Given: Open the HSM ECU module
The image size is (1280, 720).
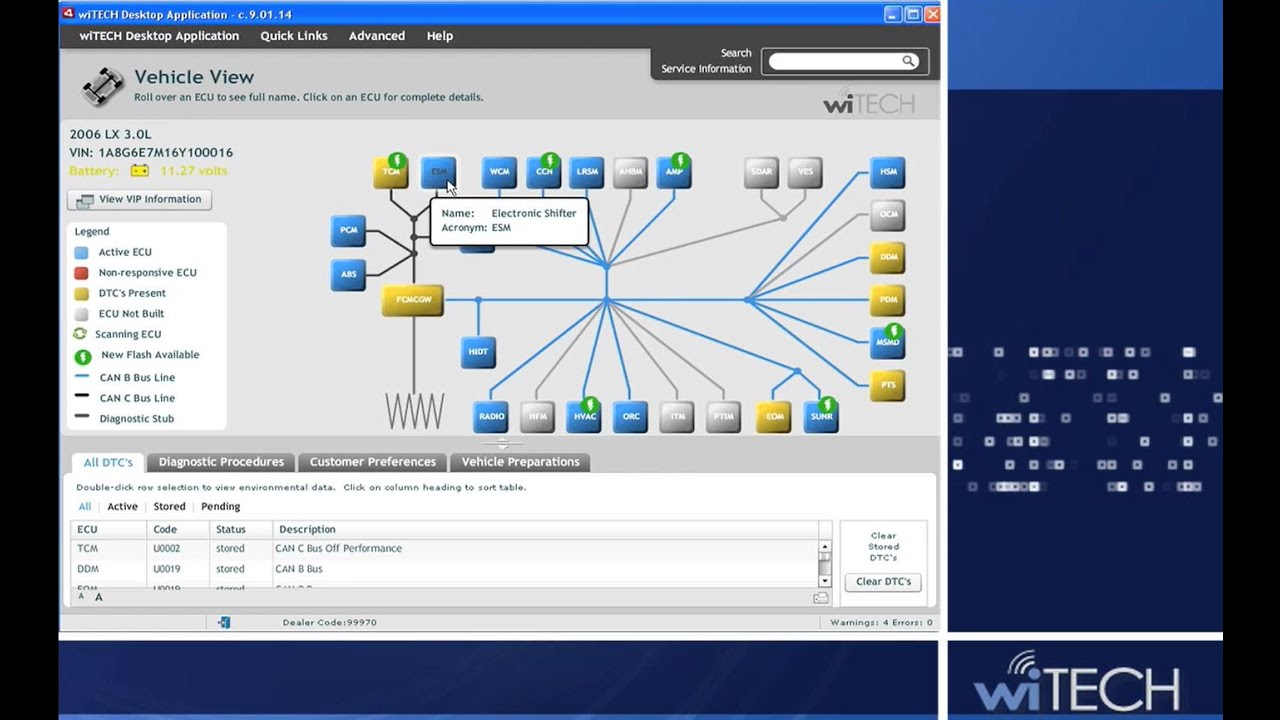Looking at the screenshot, I should point(888,172).
